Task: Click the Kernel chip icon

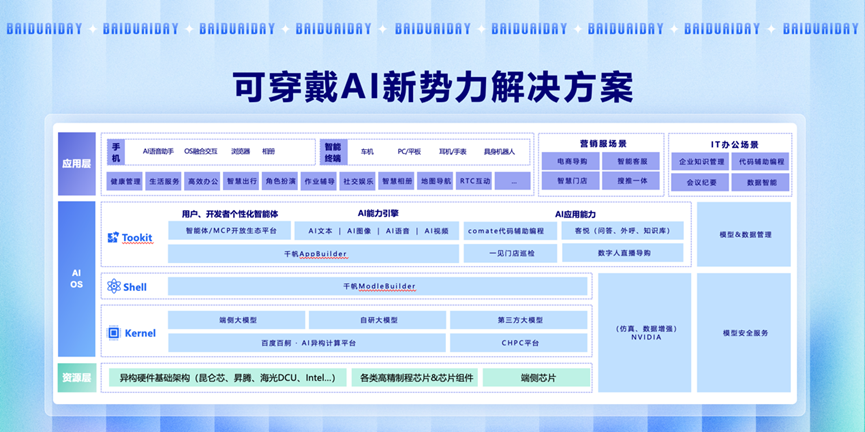Action: pos(114,333)
